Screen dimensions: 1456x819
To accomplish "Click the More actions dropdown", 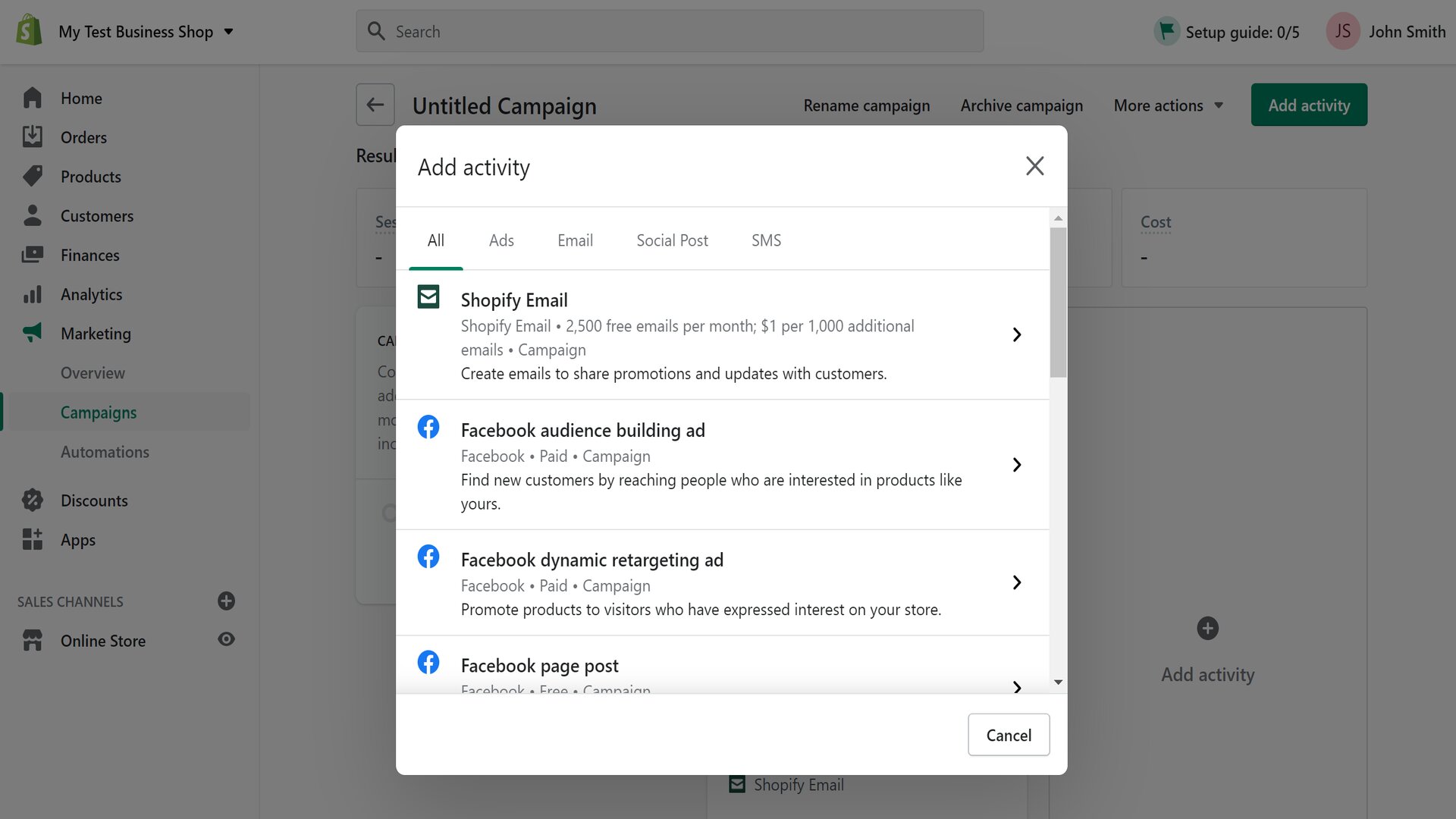I will point(1167,104).
